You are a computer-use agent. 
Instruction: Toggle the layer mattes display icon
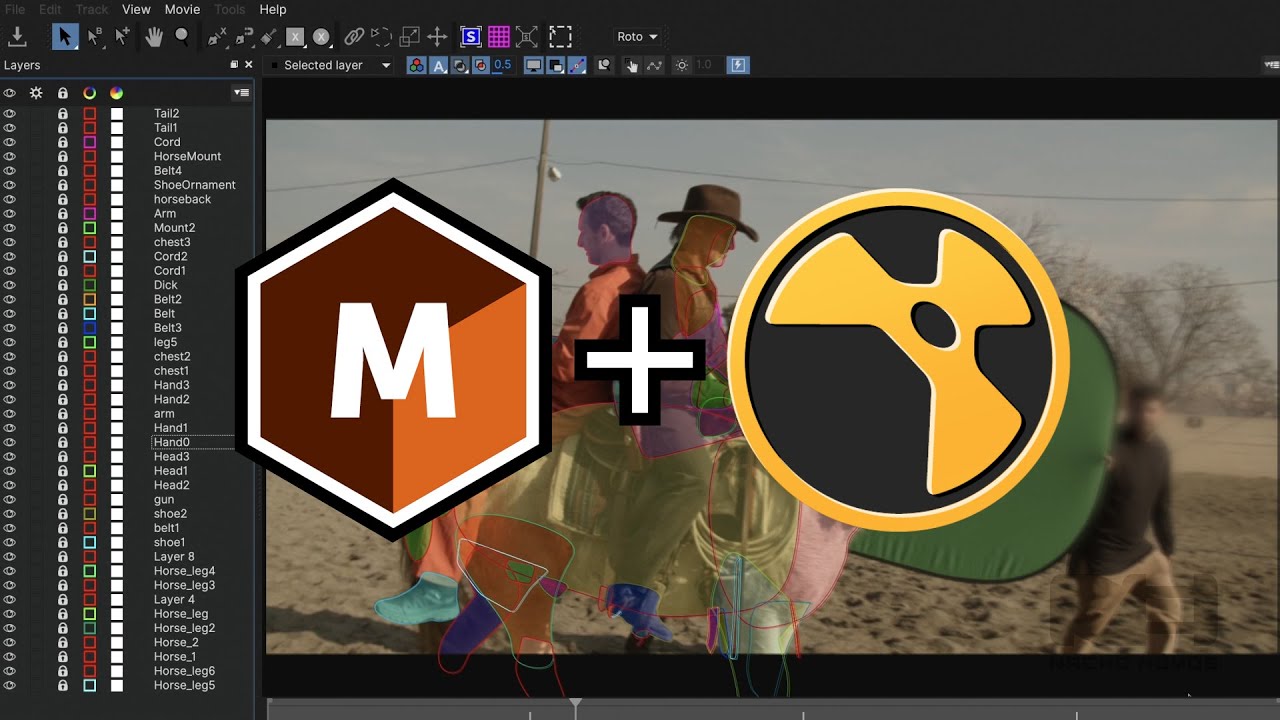tap(460, 65)
